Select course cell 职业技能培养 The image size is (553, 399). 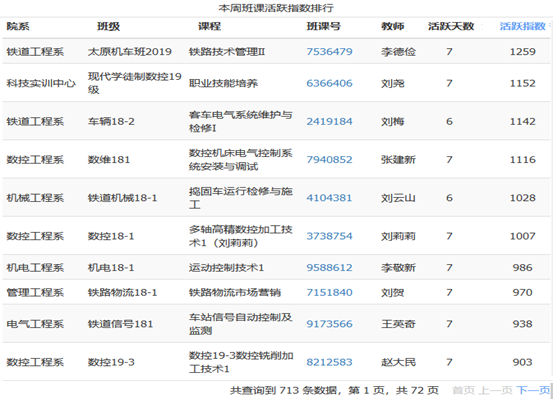coord(223,83)
